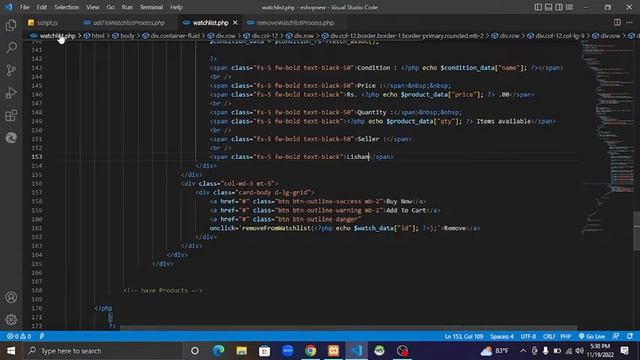Change file encoding UTF-8
640x360 pixels.
pos(528,336)
